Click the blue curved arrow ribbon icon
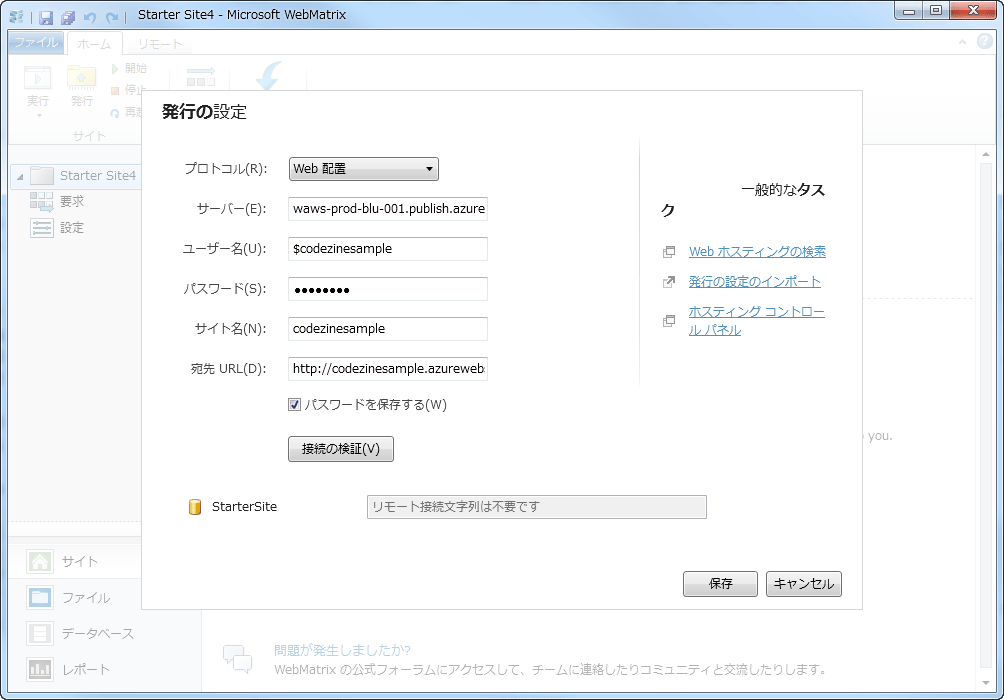Screen dimensions: 1004x700 pyautogui.click(x=269, y=76)
